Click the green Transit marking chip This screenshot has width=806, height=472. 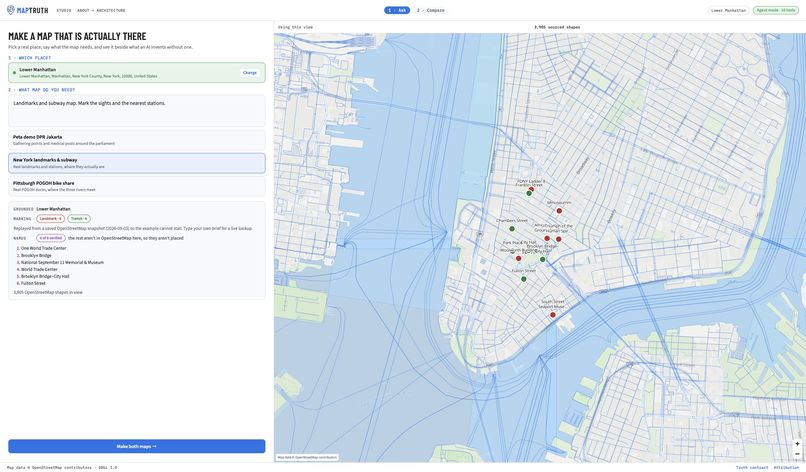pyautogui.click(x=79, y=219)
